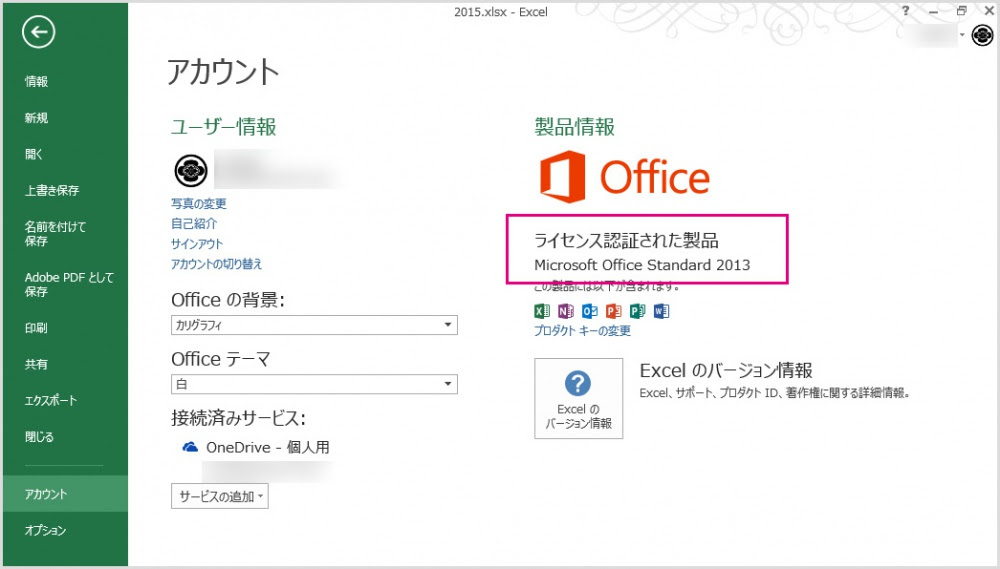Click 上書き保存 in the sidebar
This screenshot has width=1000, height=569.
coord(52,190)
